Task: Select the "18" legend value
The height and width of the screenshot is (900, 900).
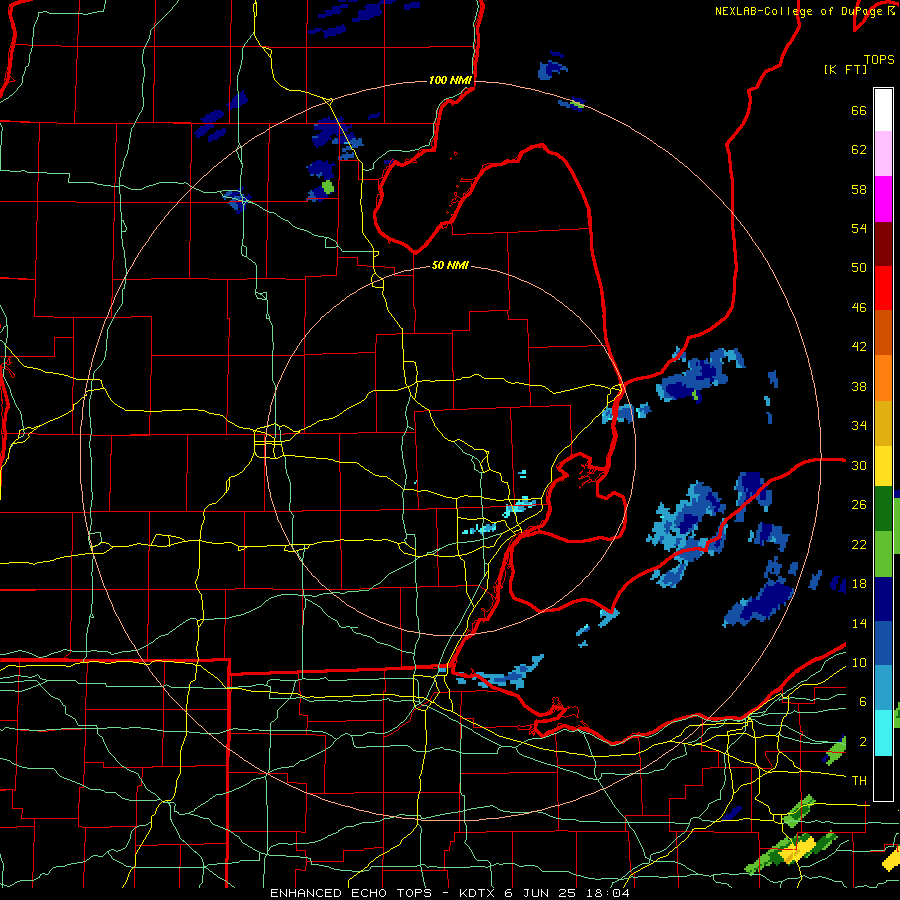Action: (x=859, y=584)
